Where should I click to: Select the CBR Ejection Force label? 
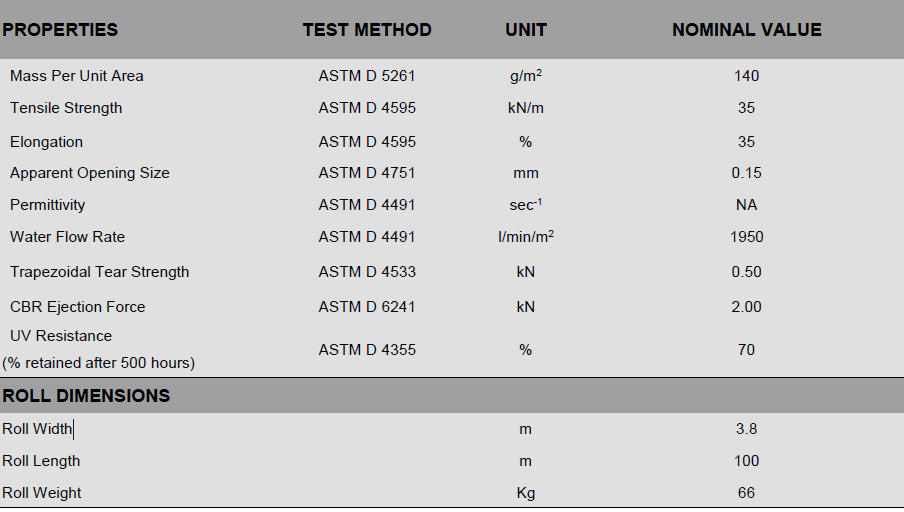[x=78, y=307]
